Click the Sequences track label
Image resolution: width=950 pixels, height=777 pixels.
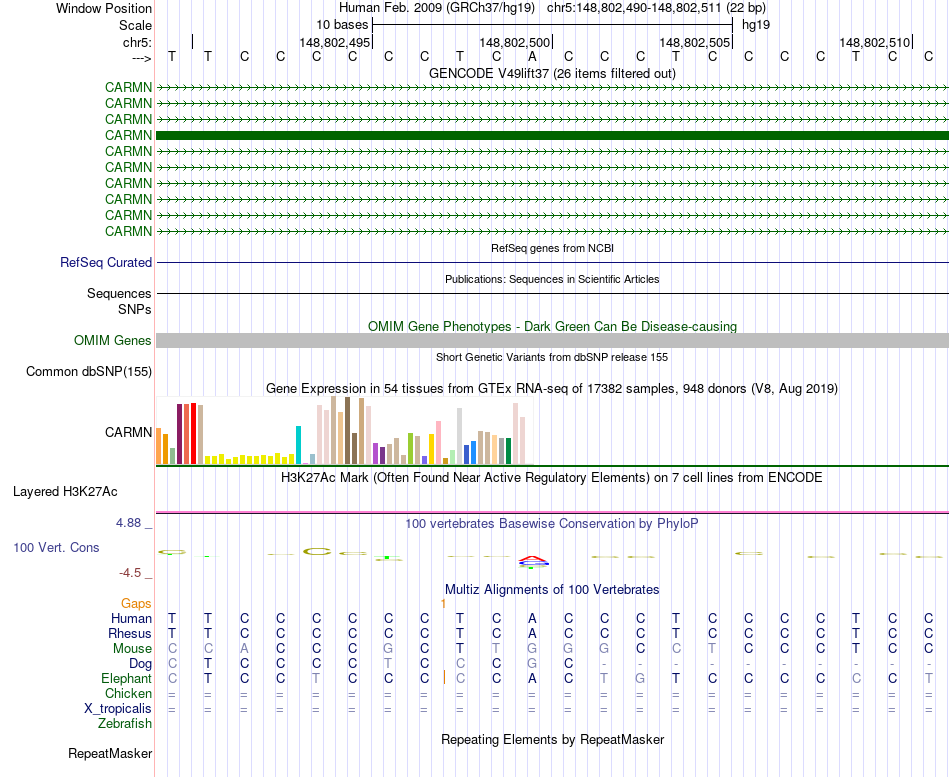119,293
